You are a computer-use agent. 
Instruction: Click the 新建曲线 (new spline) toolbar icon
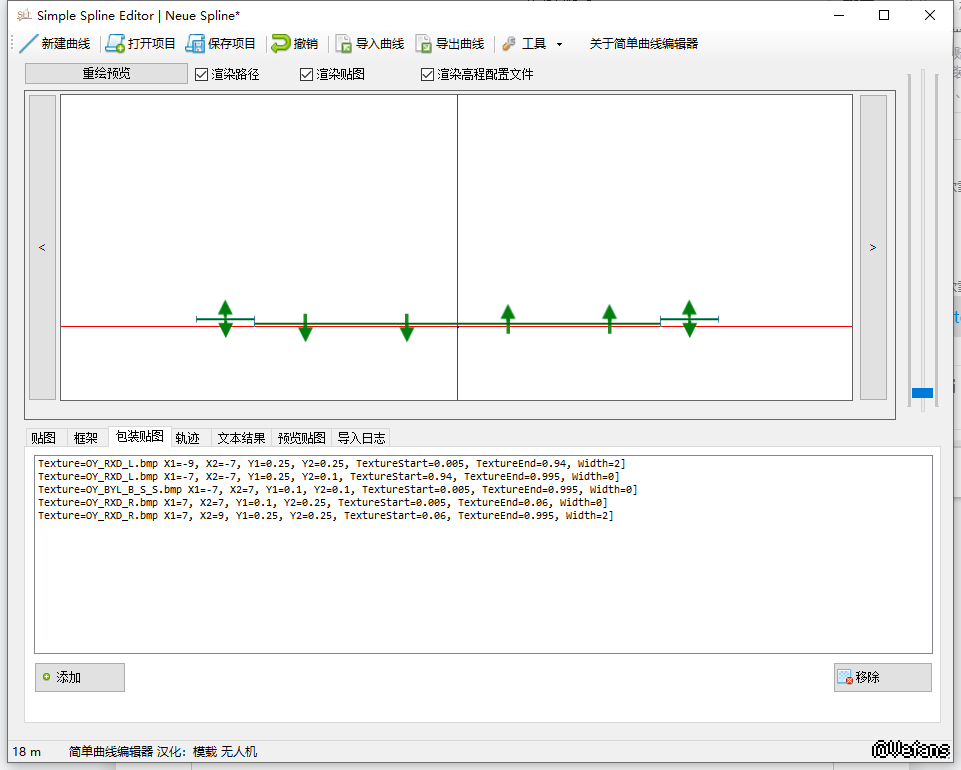click(28, 44)
